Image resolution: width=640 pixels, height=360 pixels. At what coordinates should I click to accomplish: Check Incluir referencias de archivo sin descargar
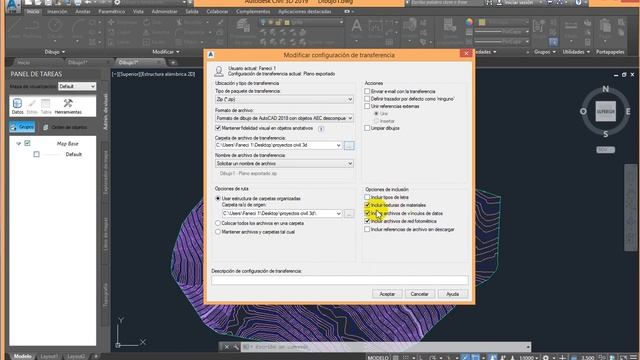pyautogui.click(x=367, y=229)
